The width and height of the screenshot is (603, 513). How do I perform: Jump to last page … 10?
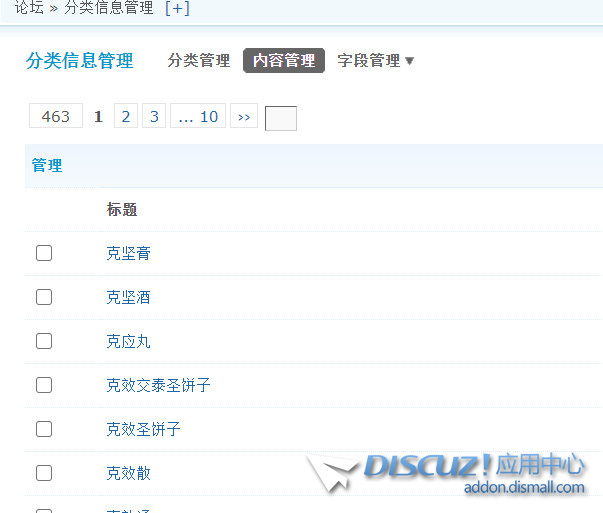click(198, 116)
